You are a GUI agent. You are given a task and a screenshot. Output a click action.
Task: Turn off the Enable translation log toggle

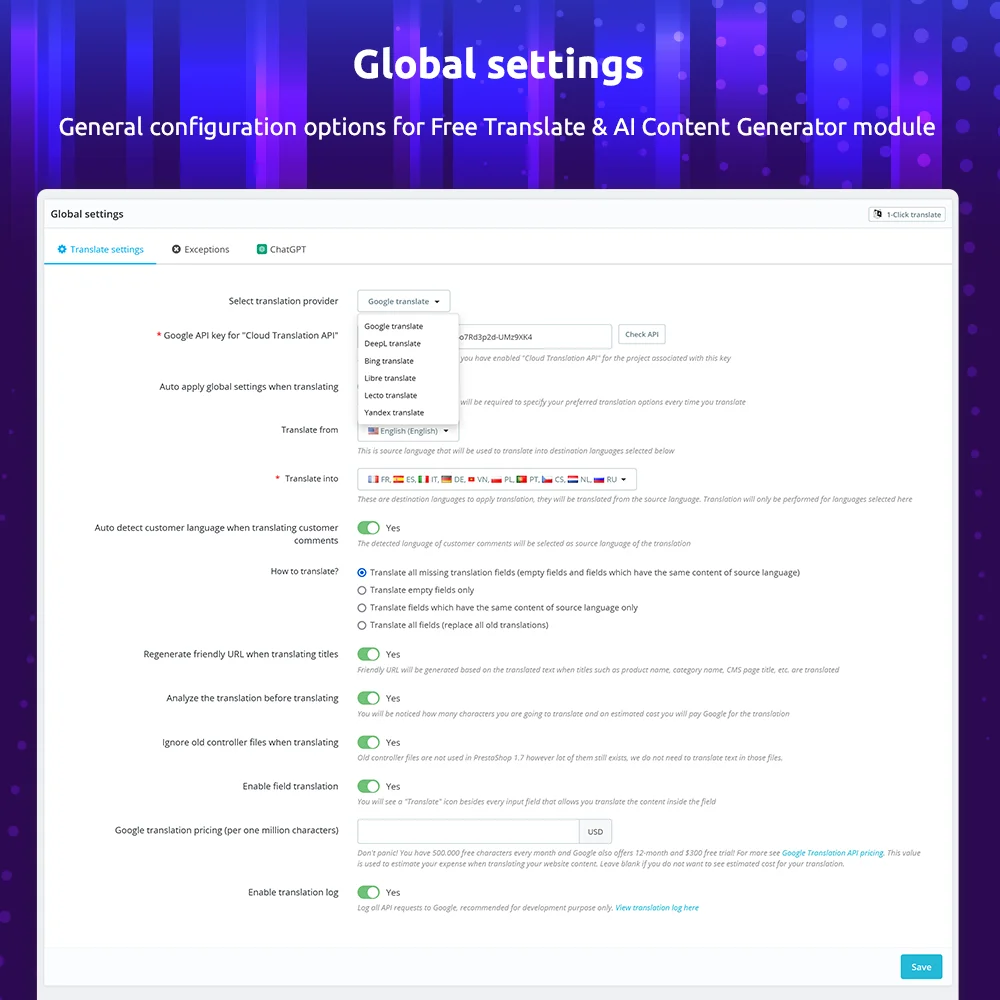(370, 892)
